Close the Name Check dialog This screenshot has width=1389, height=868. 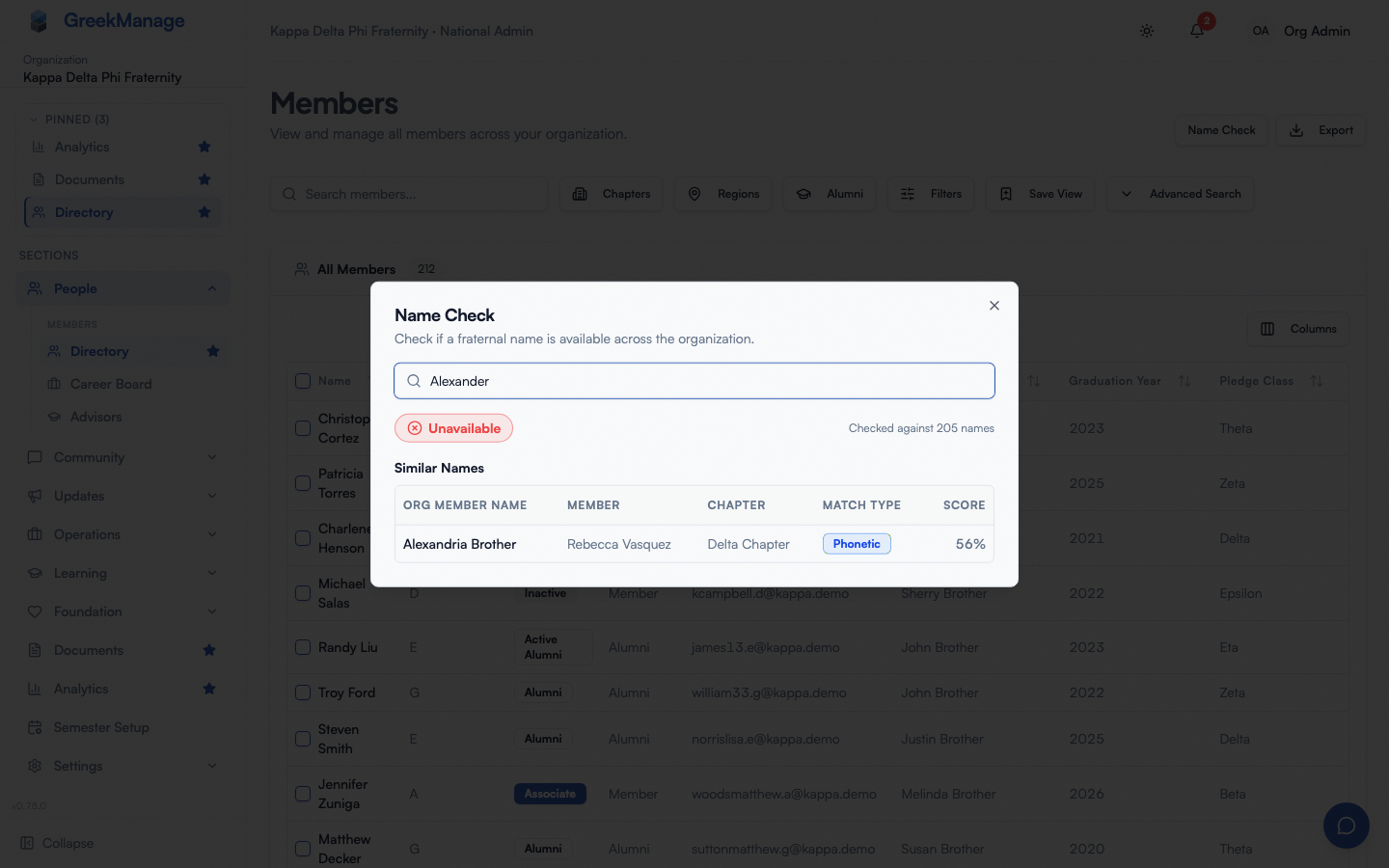[x=994, y=306]
